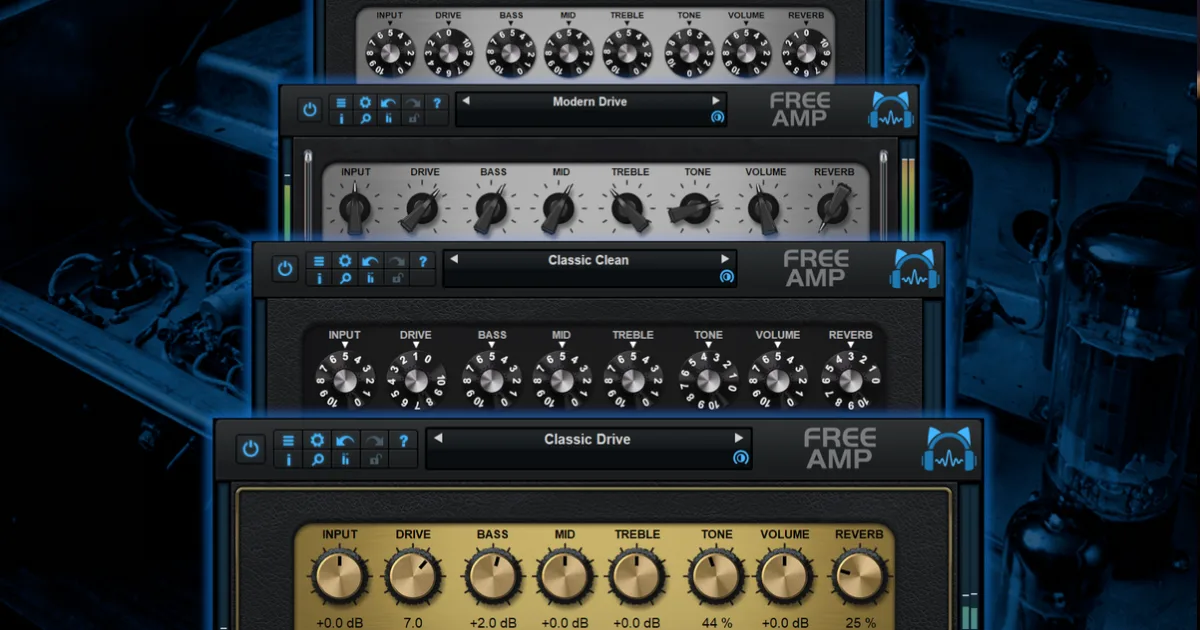Click gold REVERB knob in Classic Drive window

pos(859,576)
